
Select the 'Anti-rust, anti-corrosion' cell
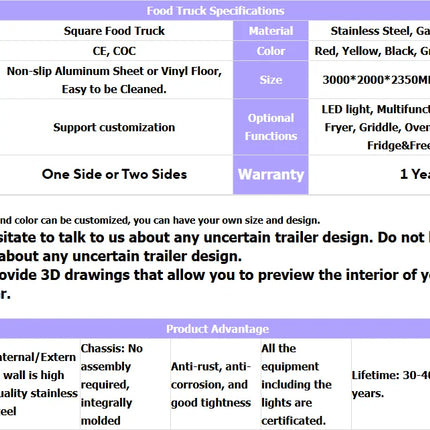pyautogui.click(x=215, y=384)
